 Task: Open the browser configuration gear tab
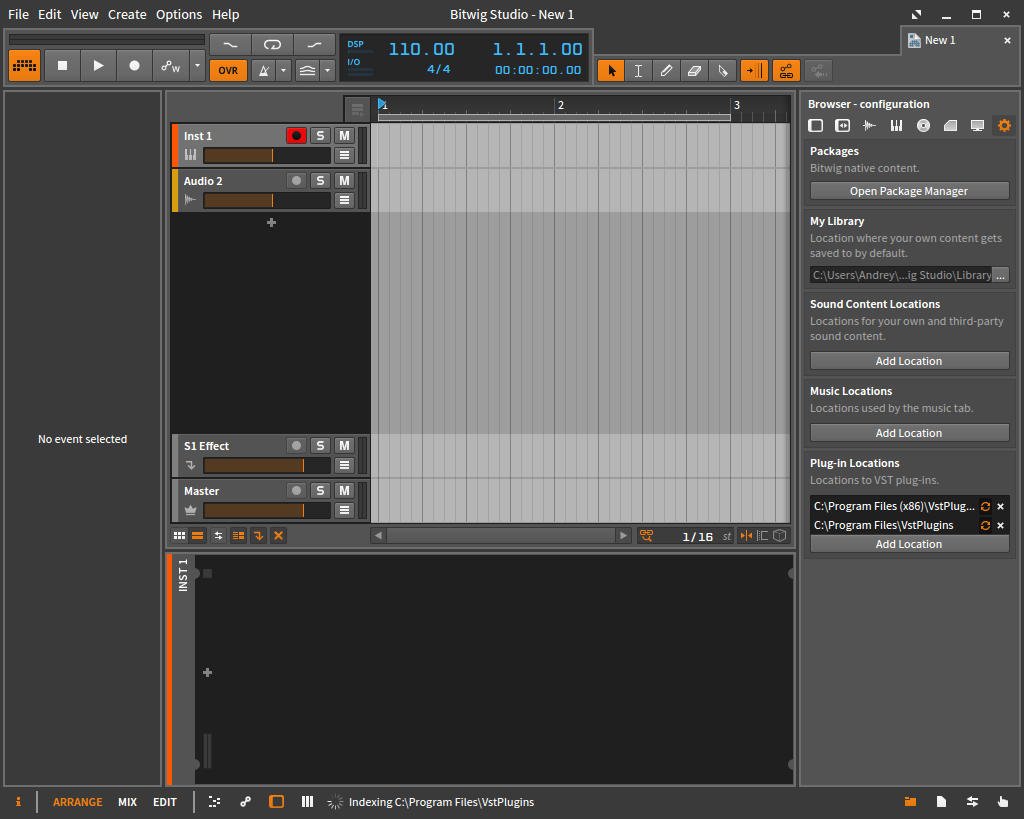[1004, 125]
